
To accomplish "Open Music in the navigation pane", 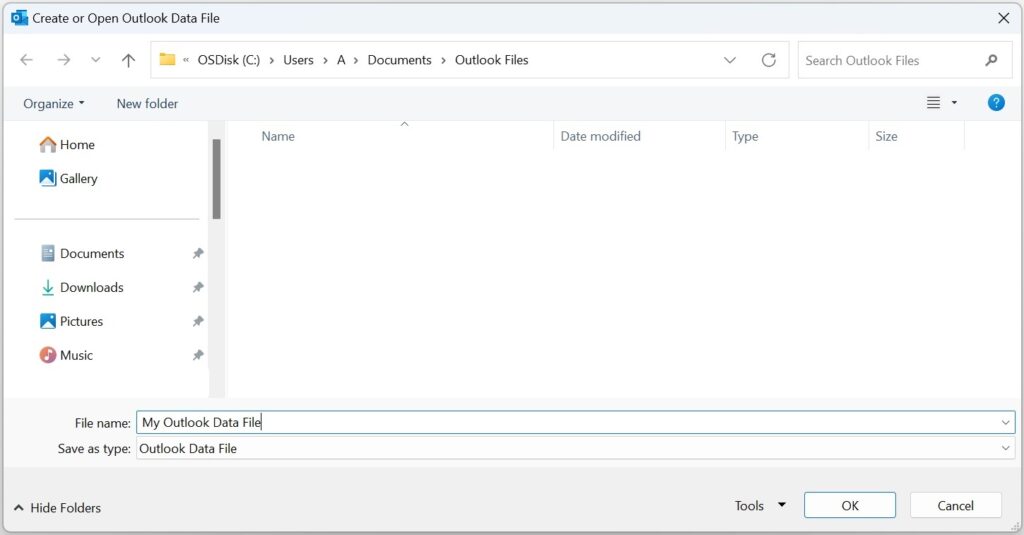I will point(66,355).
